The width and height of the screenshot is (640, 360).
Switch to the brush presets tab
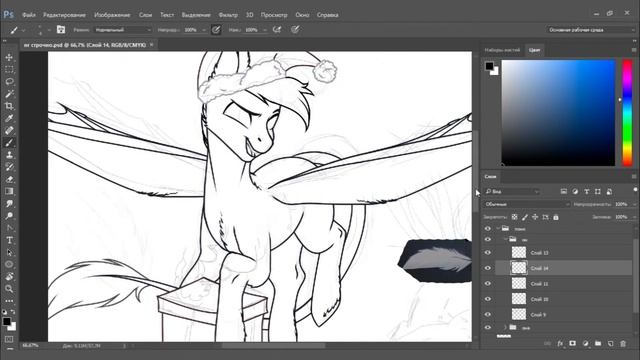point(502,50)
